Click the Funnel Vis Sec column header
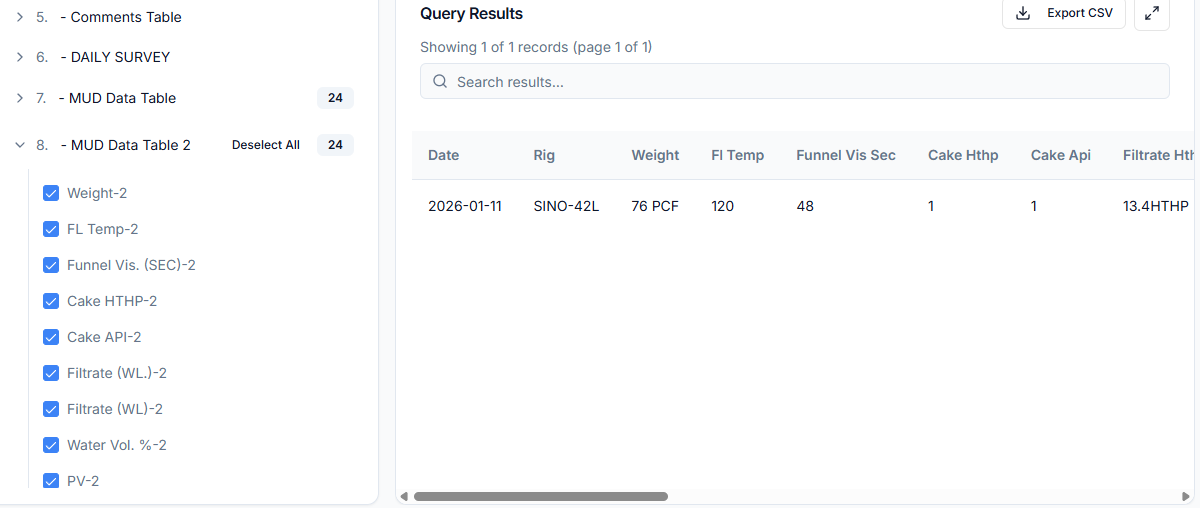 click(845, 155)
